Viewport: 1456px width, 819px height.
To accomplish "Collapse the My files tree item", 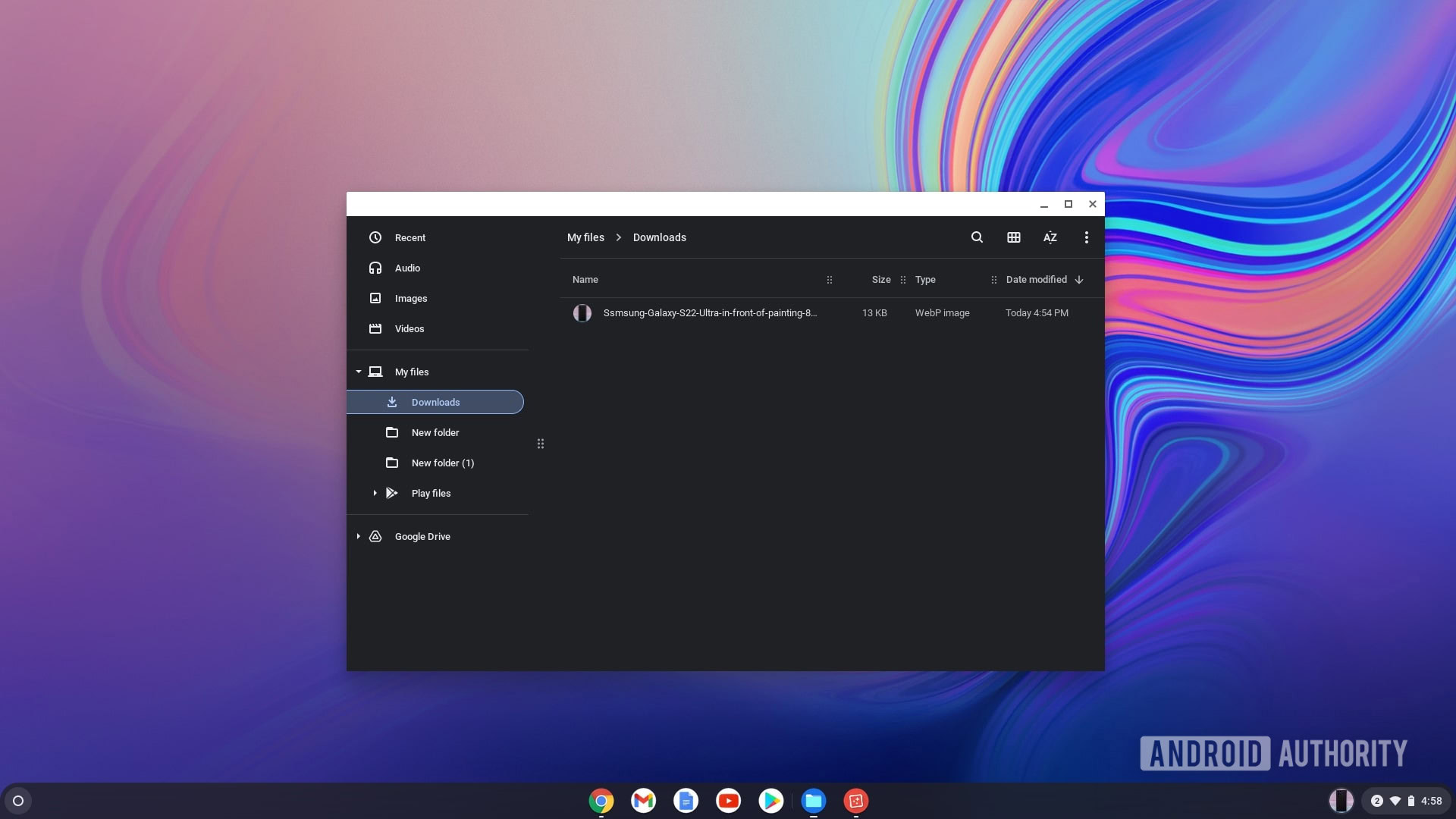I will tap(358, 371).
